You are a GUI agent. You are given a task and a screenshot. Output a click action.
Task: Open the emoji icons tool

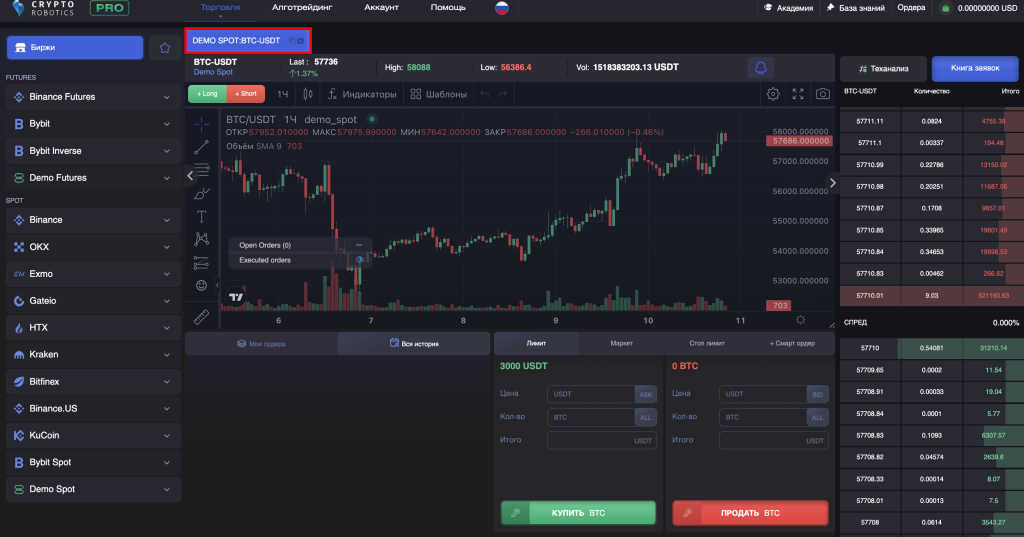(x=201, y=285)
